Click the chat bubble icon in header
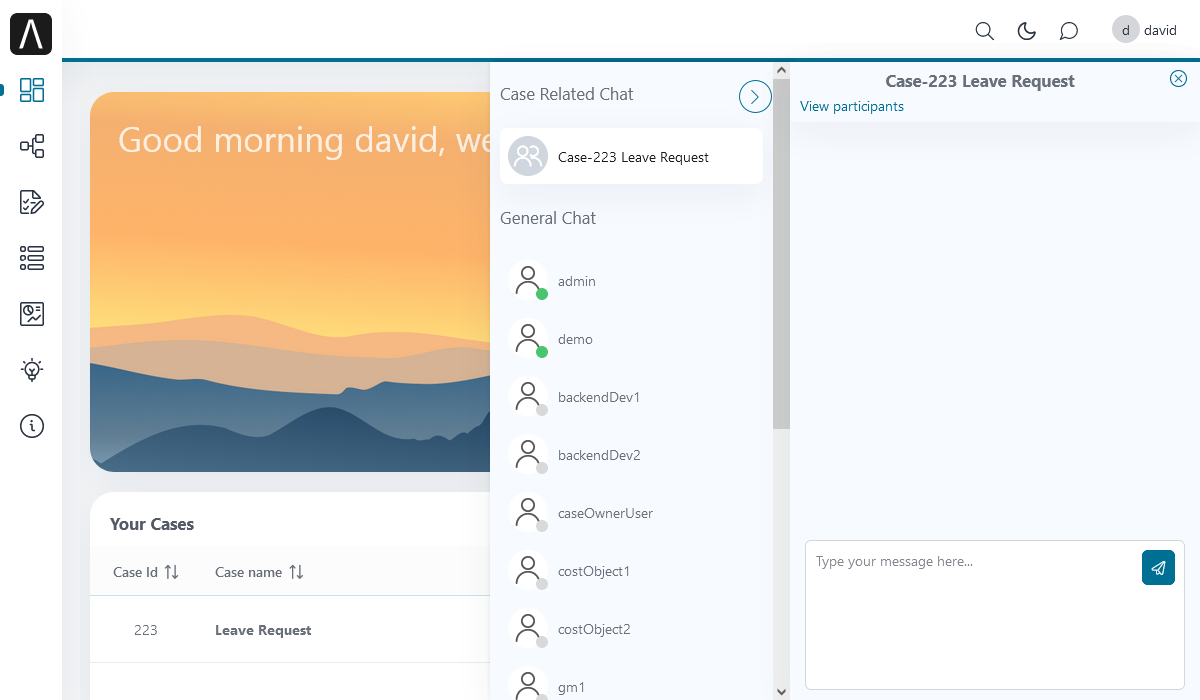This screenshot has height=700, width=1200. [1068, 31]
